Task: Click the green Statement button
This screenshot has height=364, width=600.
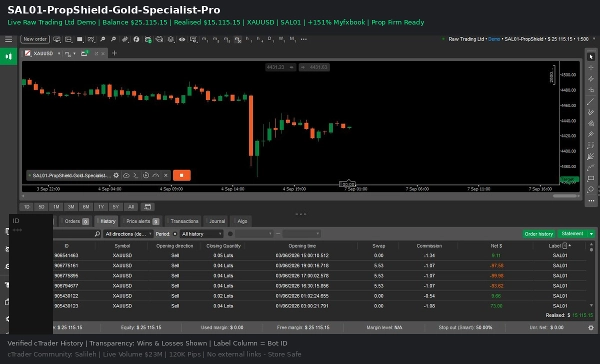Action: pyautogui.click(x=572, y=234)
